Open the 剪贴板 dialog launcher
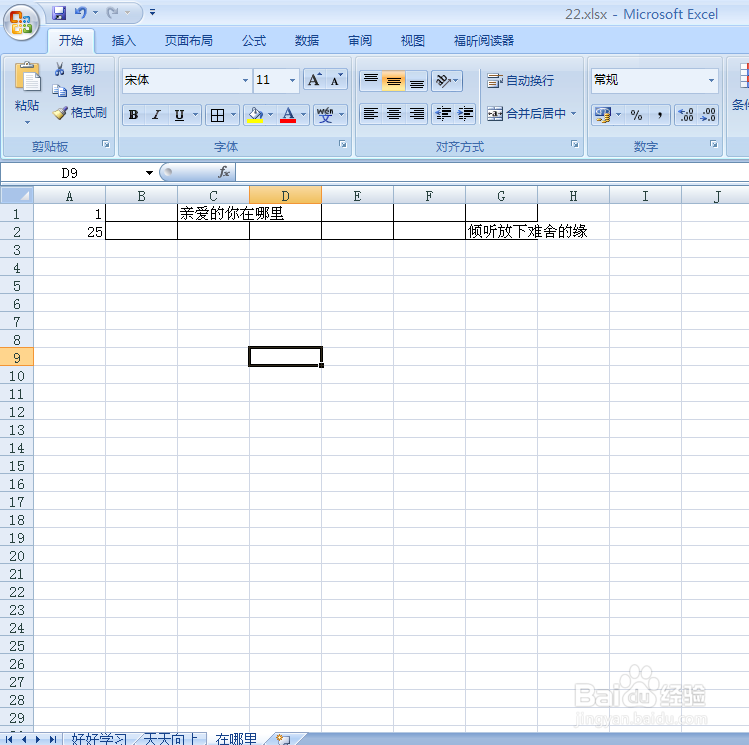This screenshot has height=745, width=749. click(x=106, y=144)
